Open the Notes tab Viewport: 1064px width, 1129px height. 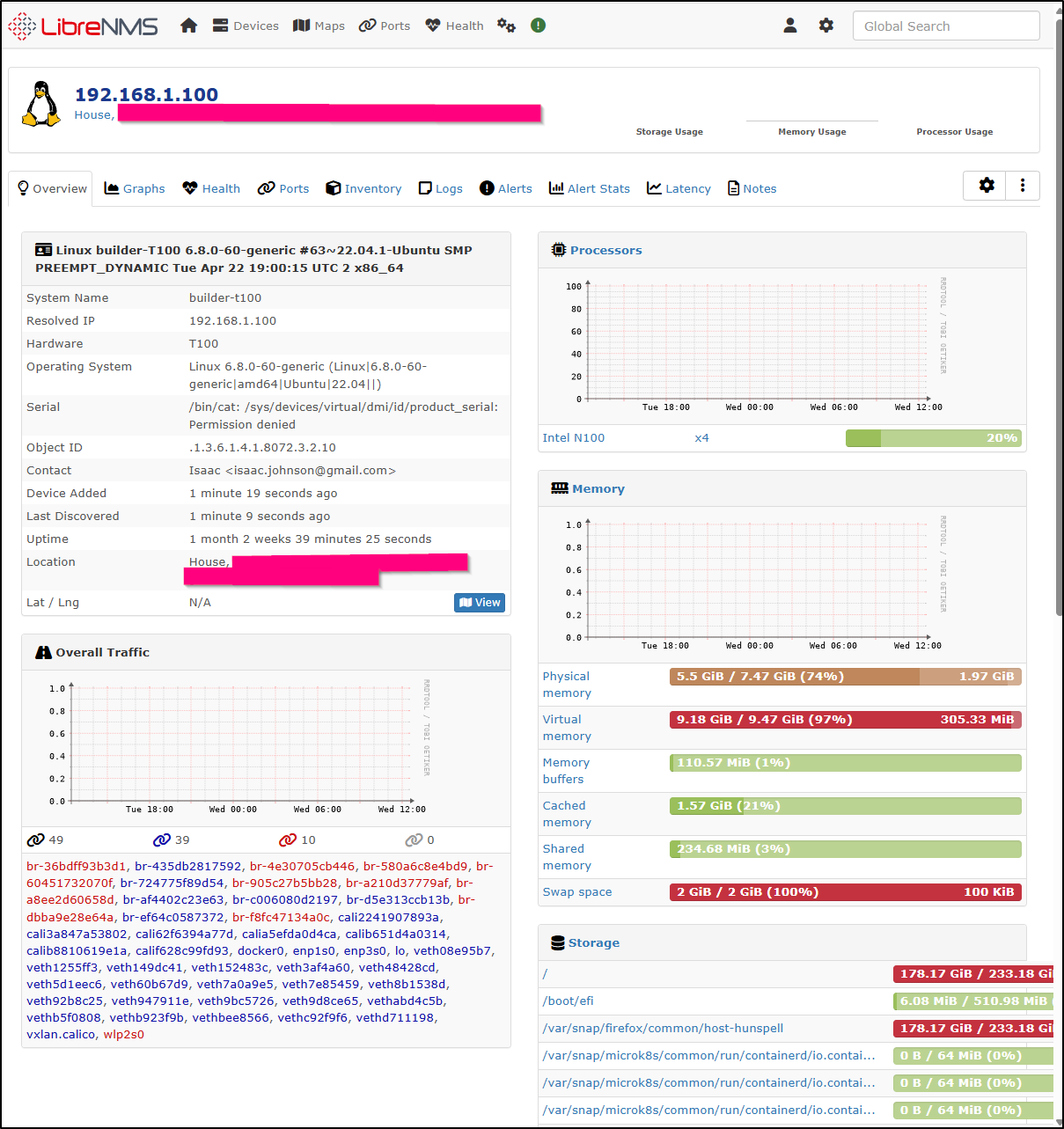(x=752, y=188)
